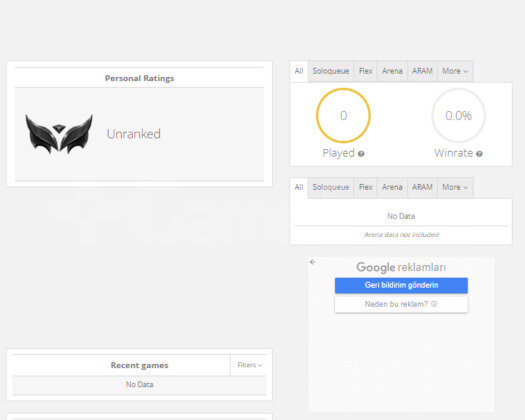Viewport: 525px width, 420px height.
Task: Select All tab above the No Data panel
Action: (299, 187)
